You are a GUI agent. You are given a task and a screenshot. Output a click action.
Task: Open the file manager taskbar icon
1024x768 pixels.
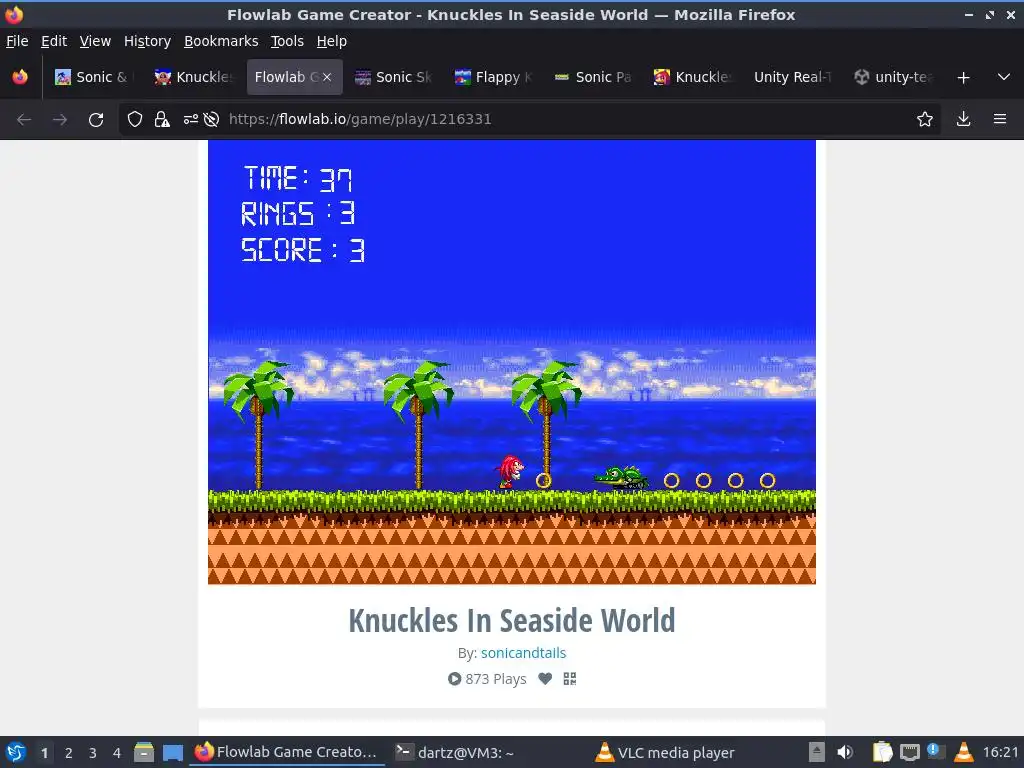(144, 752)
